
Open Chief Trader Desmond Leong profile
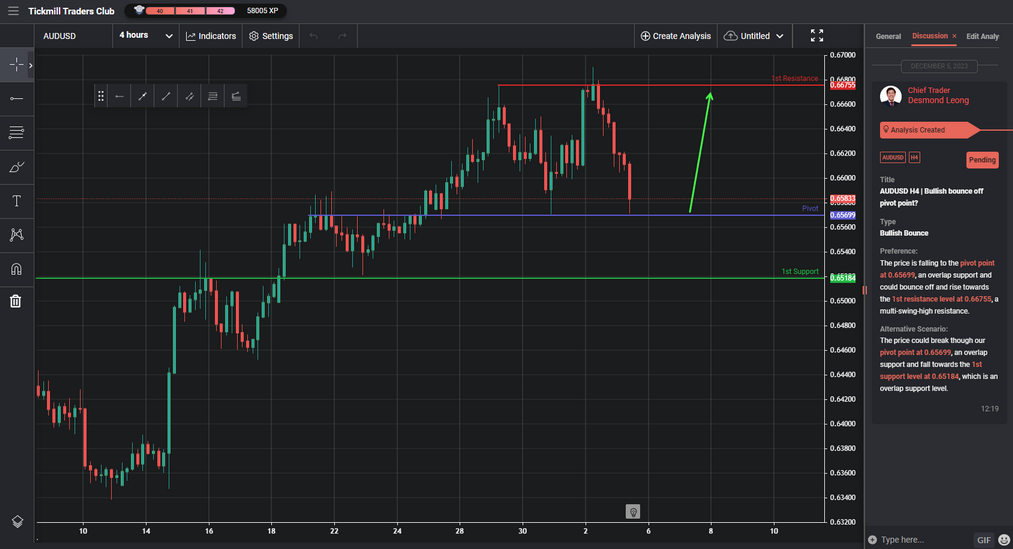938,95
